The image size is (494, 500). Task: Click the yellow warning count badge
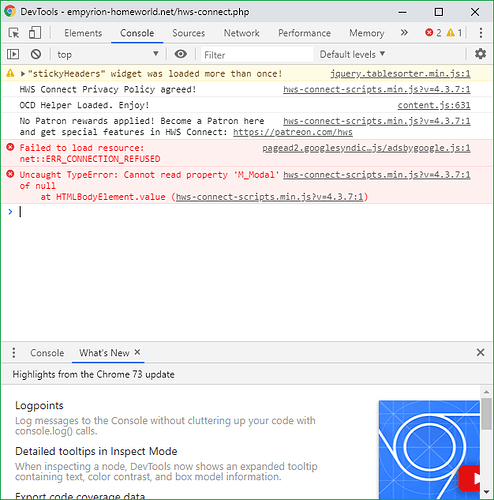click(454, 33)
